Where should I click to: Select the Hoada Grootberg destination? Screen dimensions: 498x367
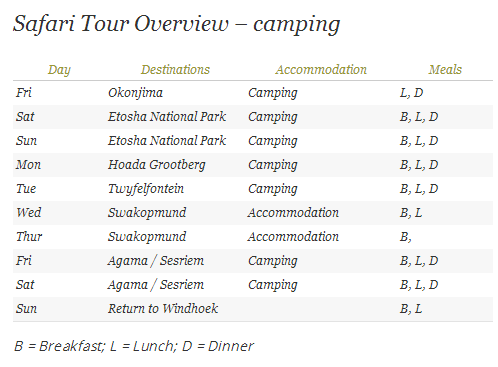pos(157,165)
